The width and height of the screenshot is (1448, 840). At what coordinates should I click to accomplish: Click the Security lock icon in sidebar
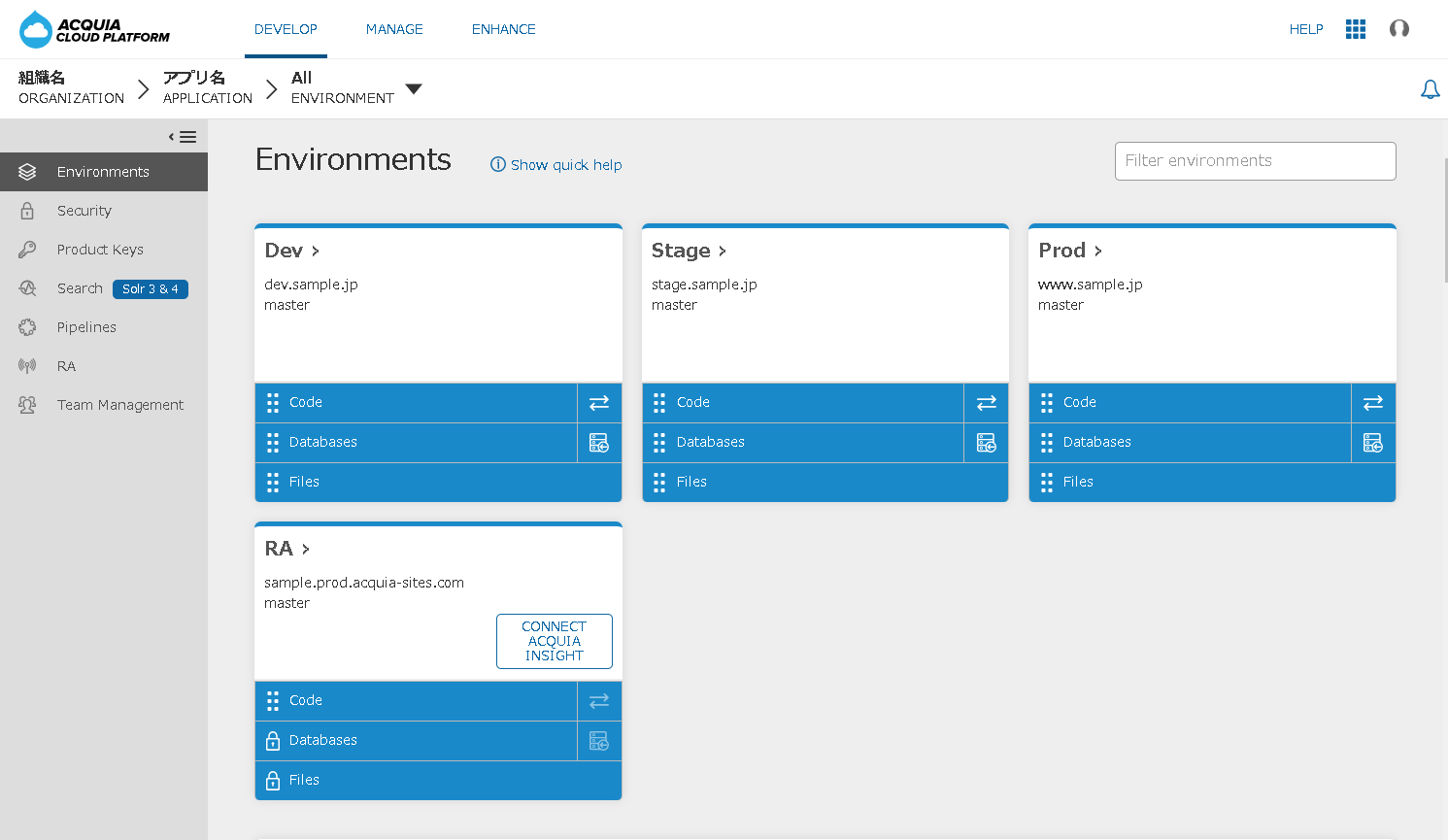point(27,211)
